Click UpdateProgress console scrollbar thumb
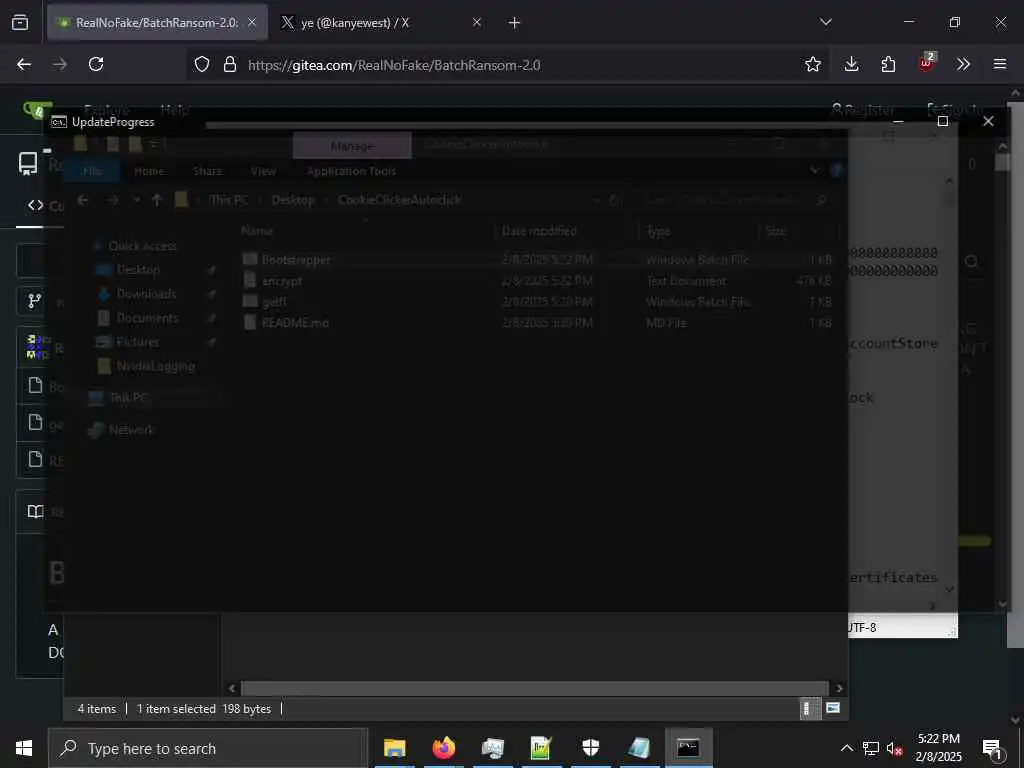This screenshot has width=1024, height=768. coord(1003,161)
